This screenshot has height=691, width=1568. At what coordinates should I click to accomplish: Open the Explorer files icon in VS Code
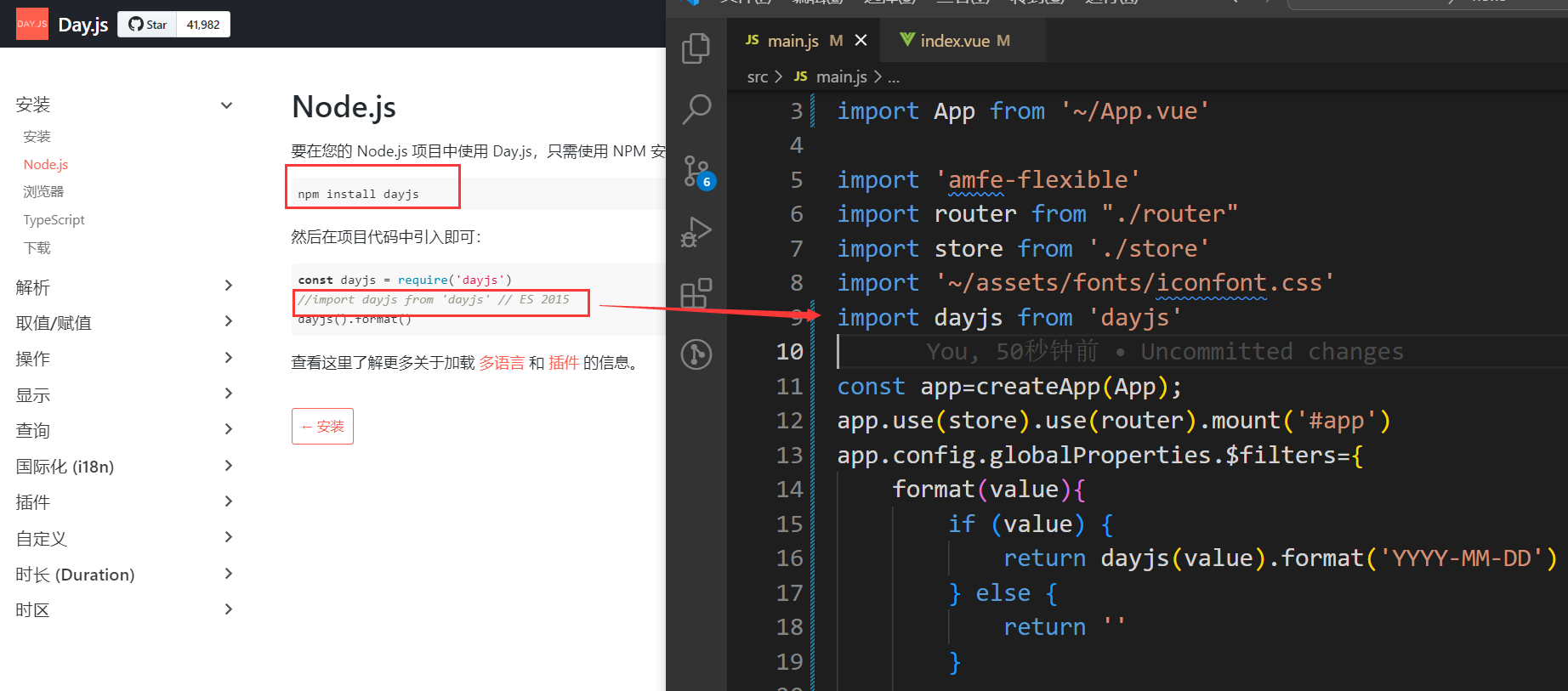point(696,48)
